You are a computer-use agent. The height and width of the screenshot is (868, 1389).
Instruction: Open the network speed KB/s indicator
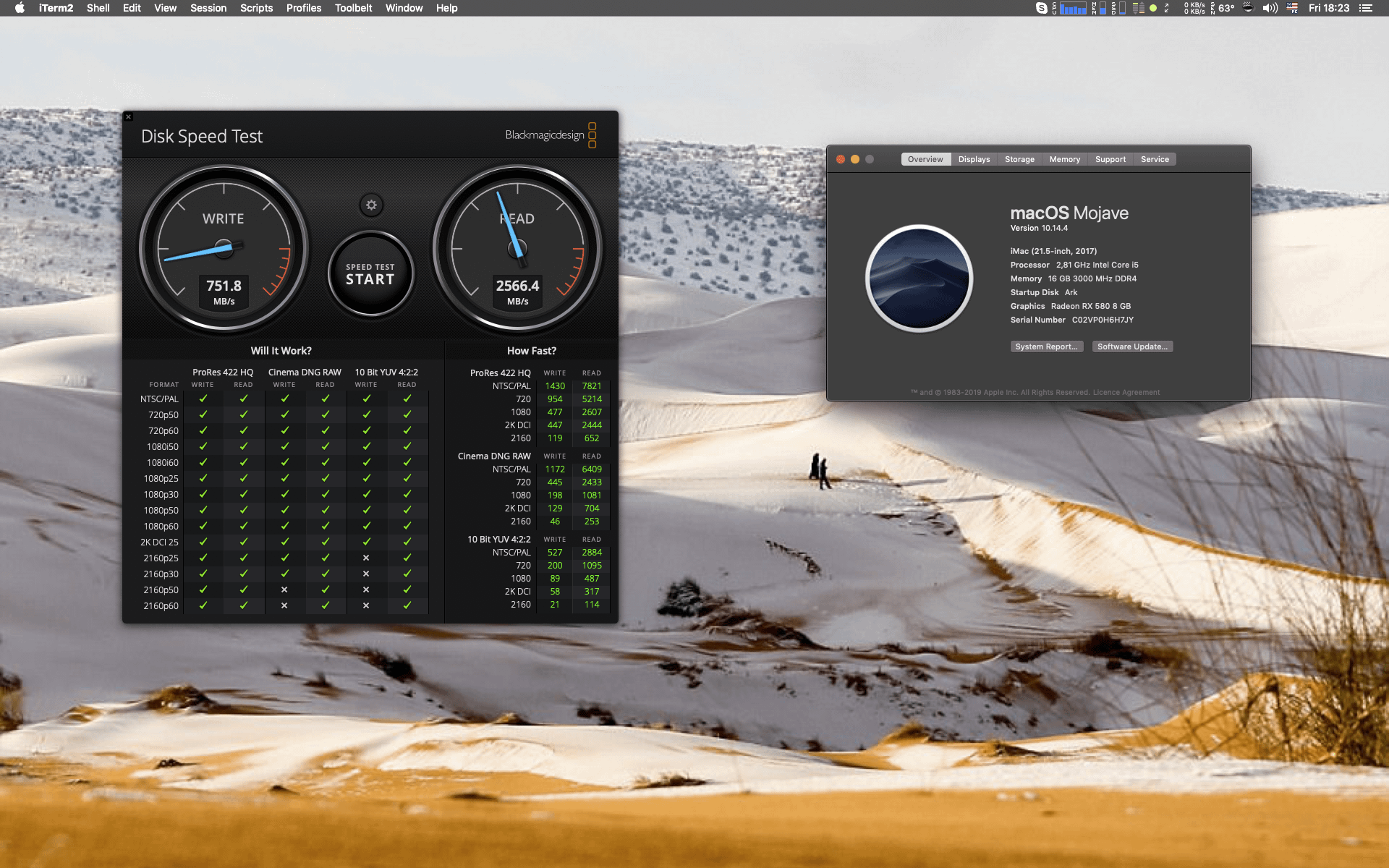(1194, 8)
